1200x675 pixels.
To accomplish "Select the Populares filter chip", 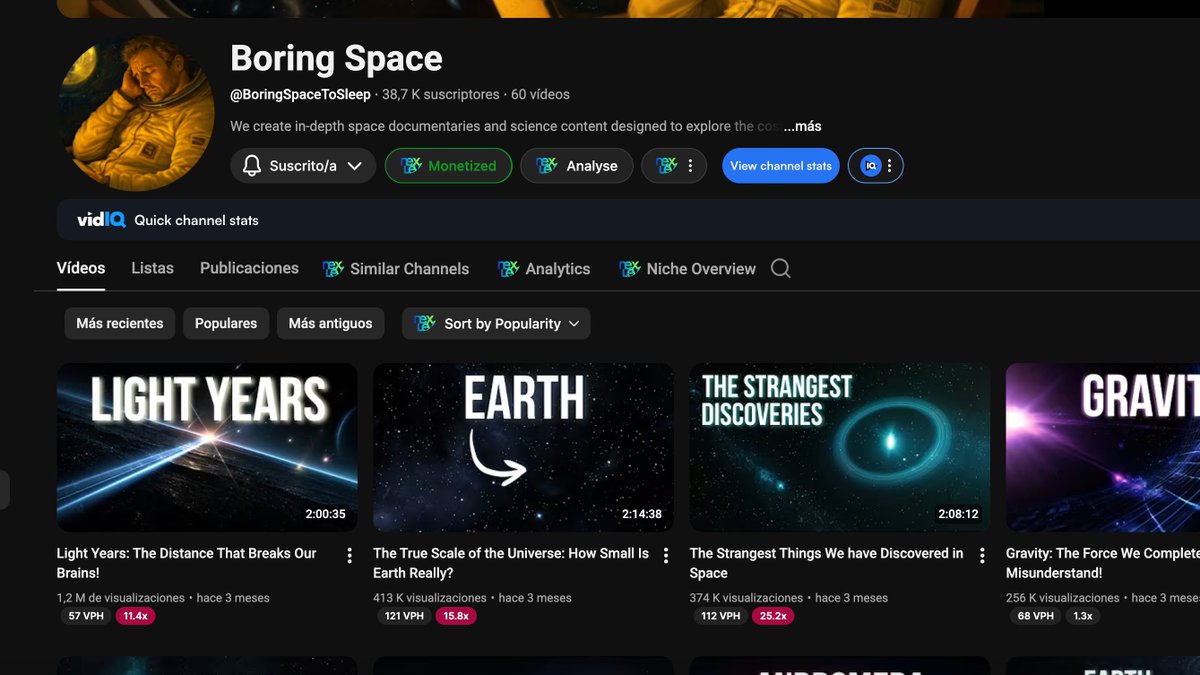I will click(226, 323).
